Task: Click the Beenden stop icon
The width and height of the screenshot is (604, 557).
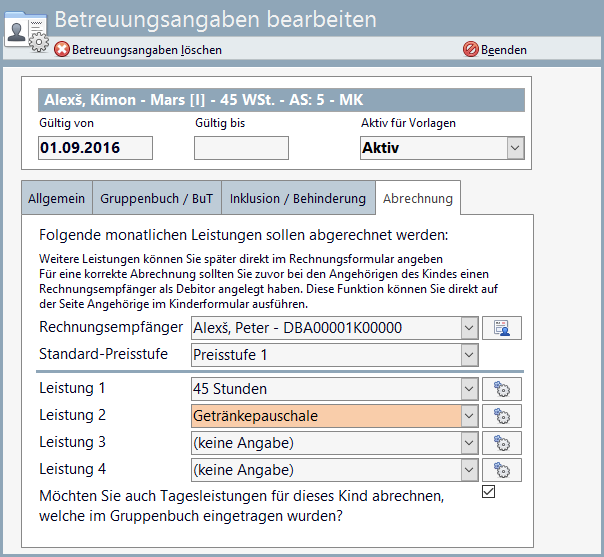Action: (x=471, y=50)
